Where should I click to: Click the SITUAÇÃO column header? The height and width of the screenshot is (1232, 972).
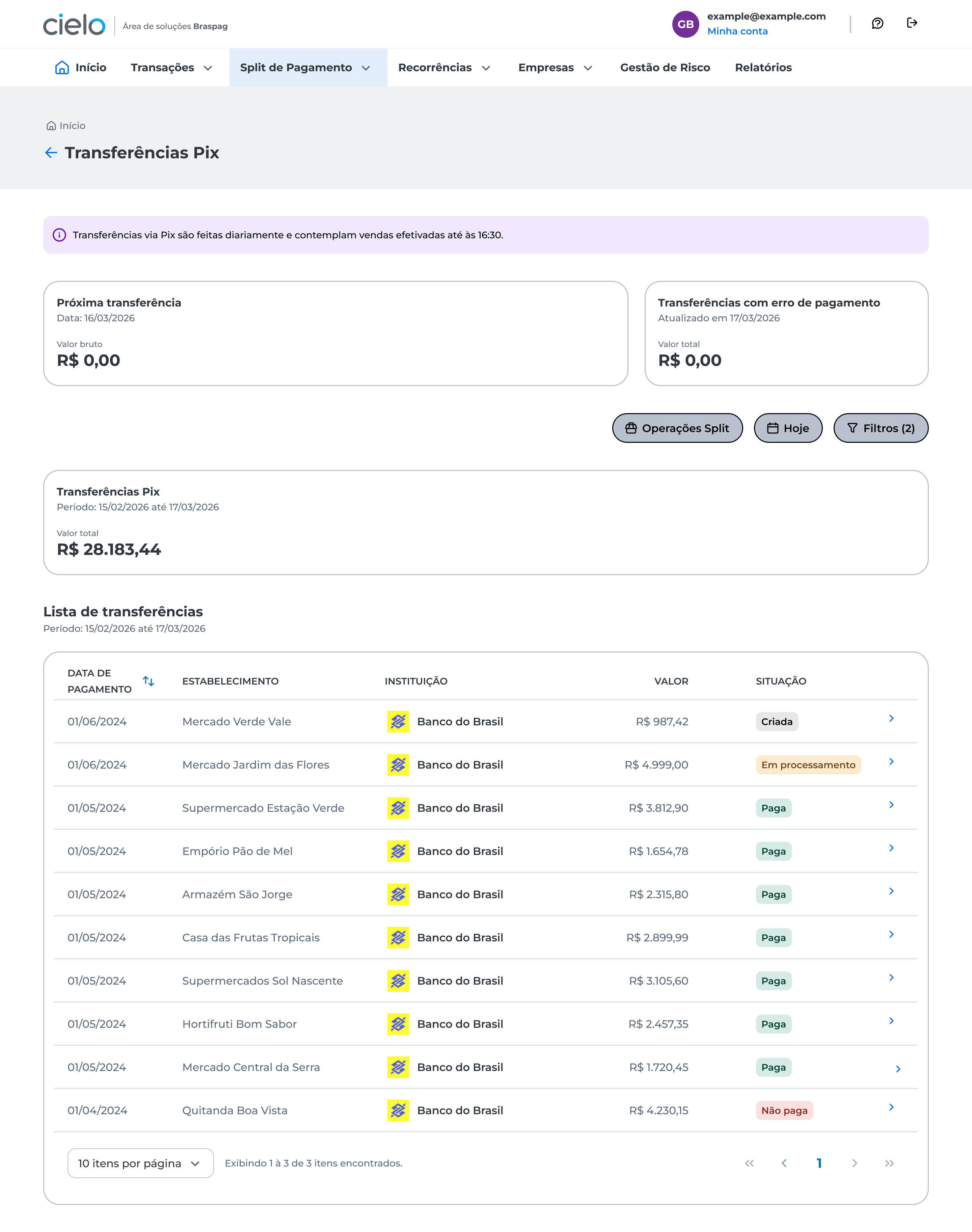(x=781, y=681)
